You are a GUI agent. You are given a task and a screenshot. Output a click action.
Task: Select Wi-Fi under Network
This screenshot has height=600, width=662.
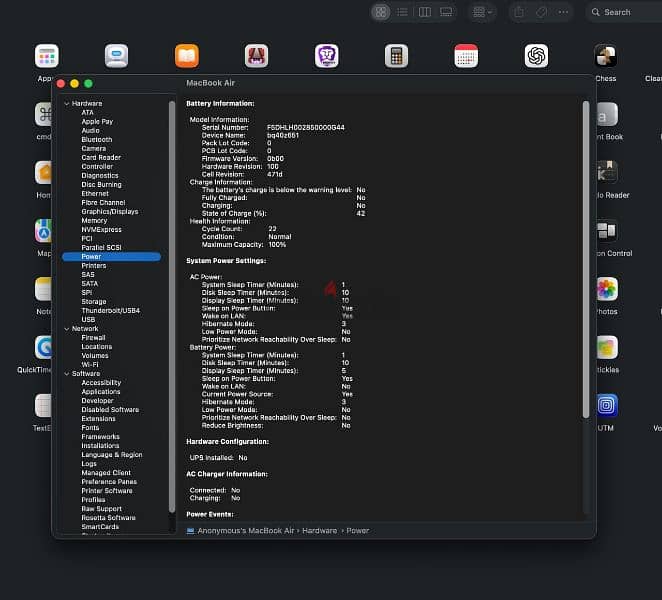(90, 364)
